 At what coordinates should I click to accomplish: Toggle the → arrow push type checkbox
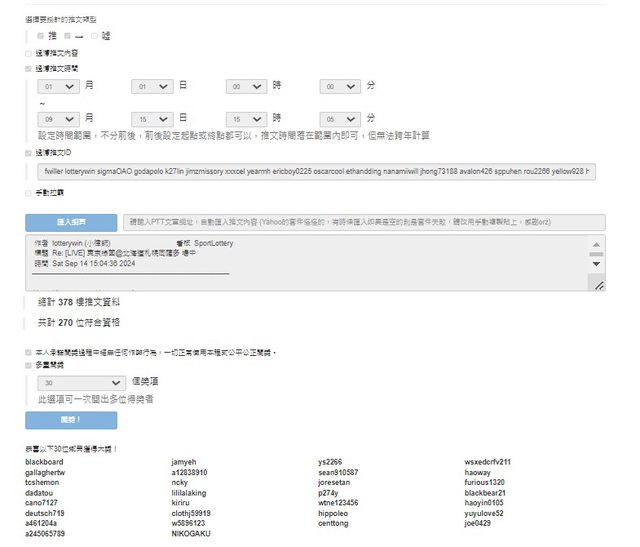(x=66, y=35)
